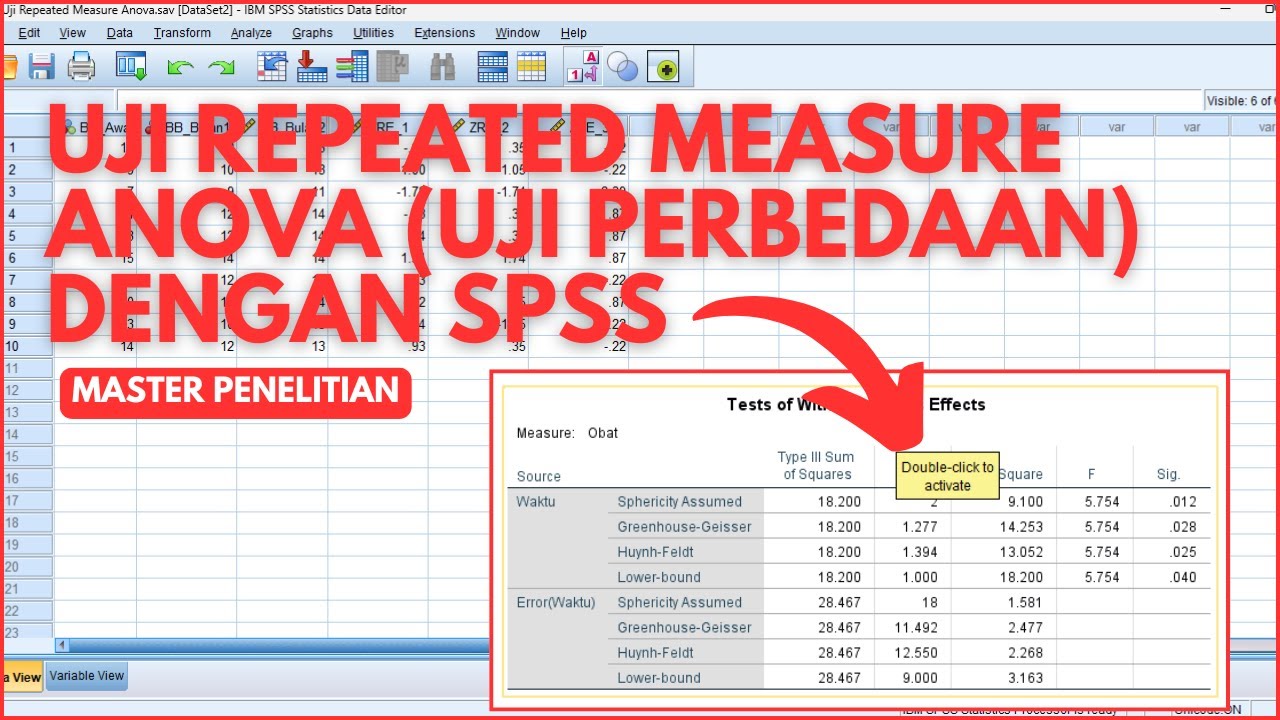Click the Print icon in toolbar
This screenshot has width=1280, height=720.
coord(81,67)
